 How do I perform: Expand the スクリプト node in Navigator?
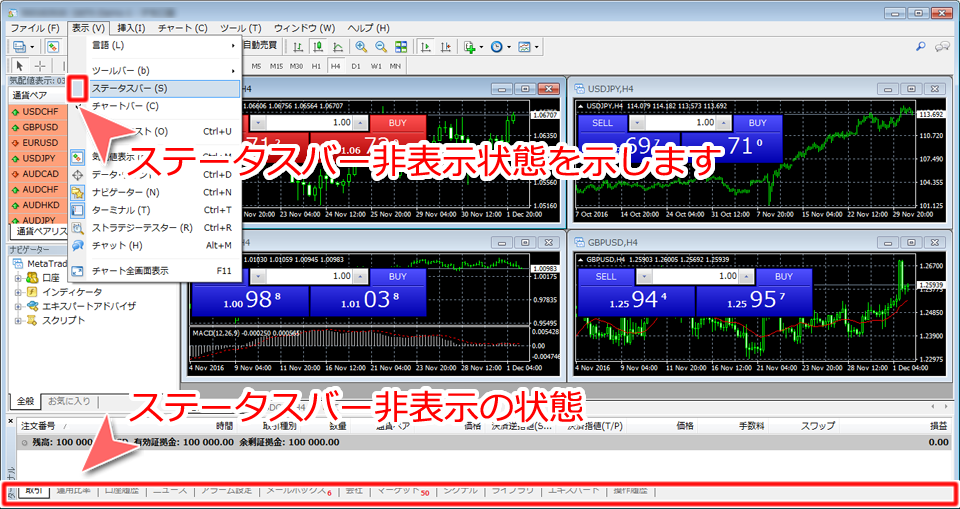tap(18, 320)
